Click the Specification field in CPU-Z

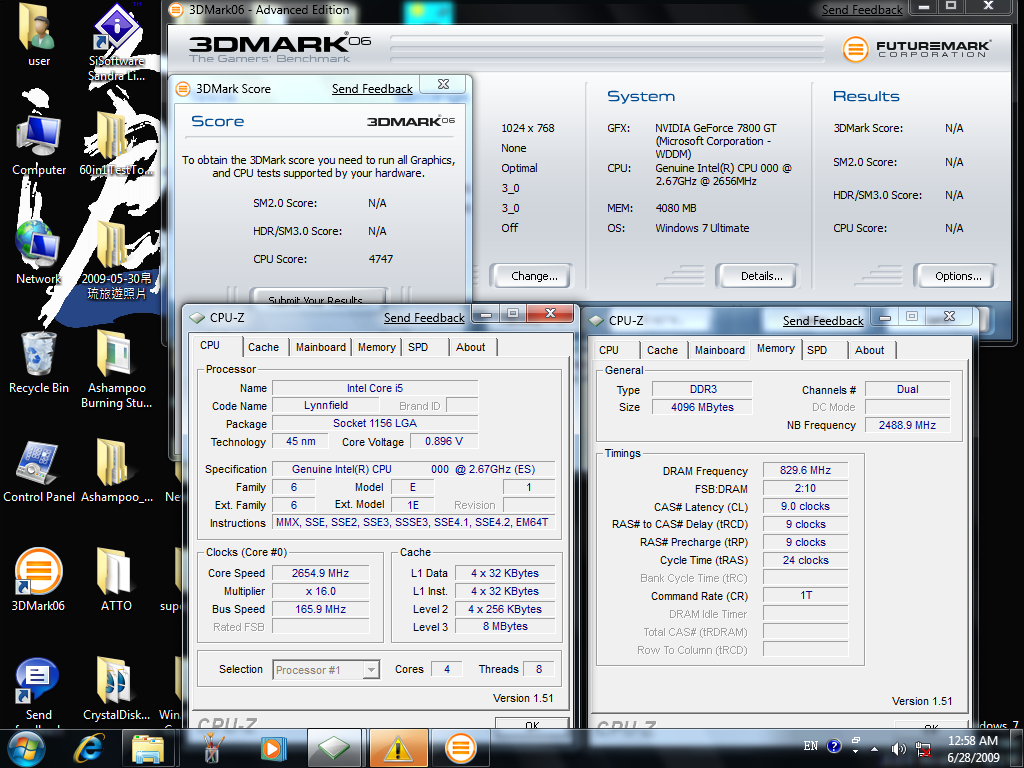413,469
